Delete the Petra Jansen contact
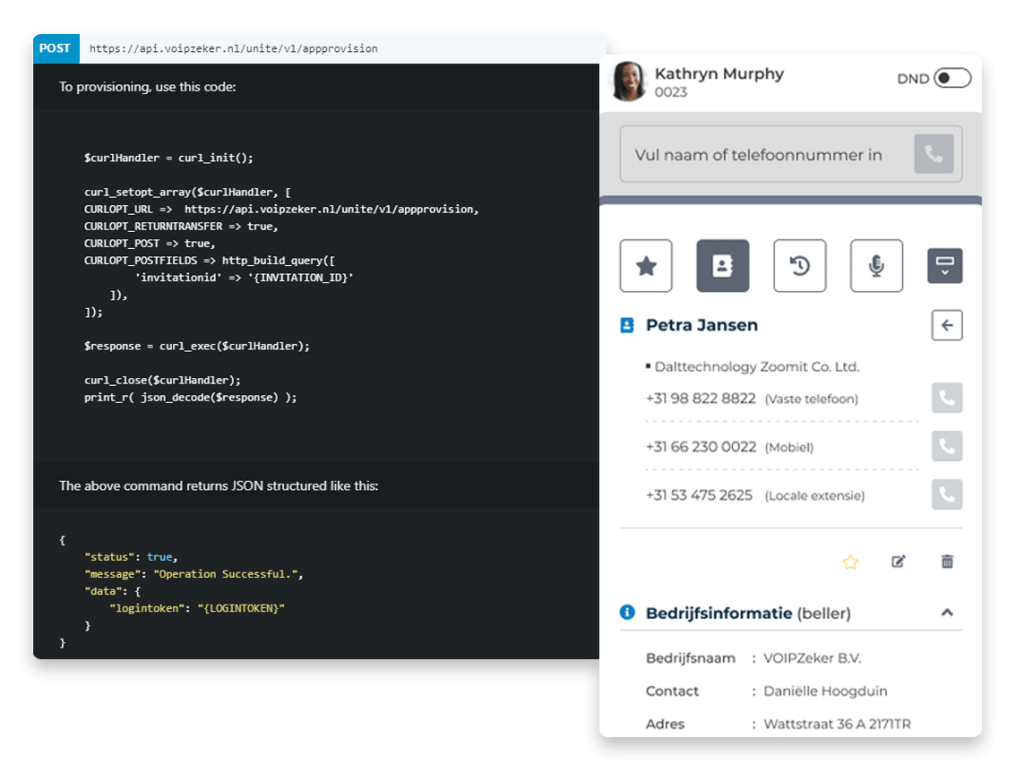This screenshot has width=1024, height=764. point(946,562)
